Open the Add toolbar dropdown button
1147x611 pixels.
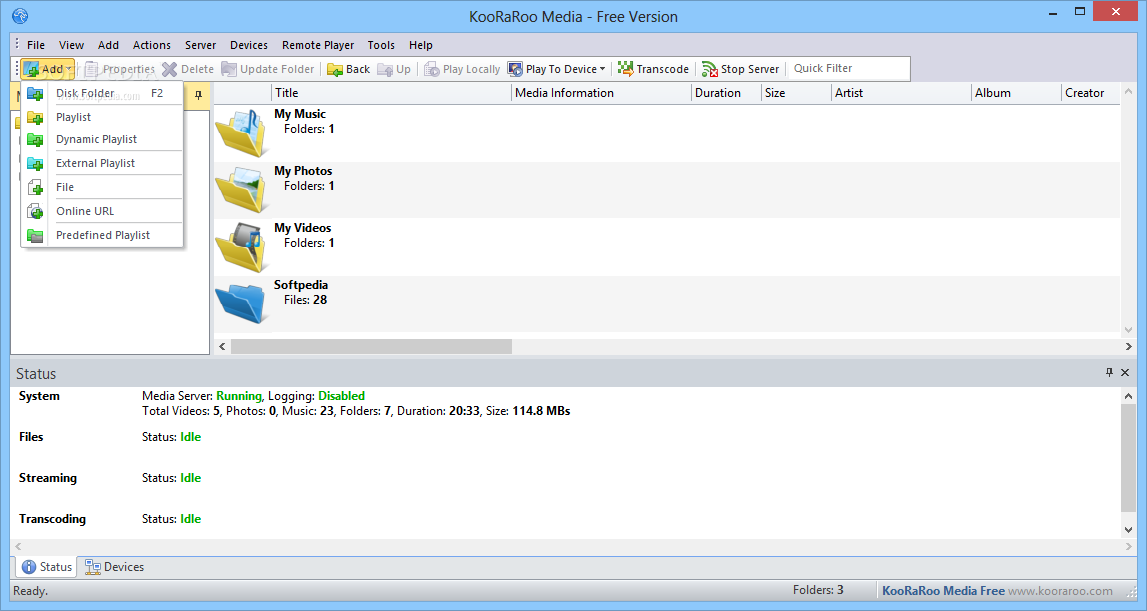pos(48,69)
